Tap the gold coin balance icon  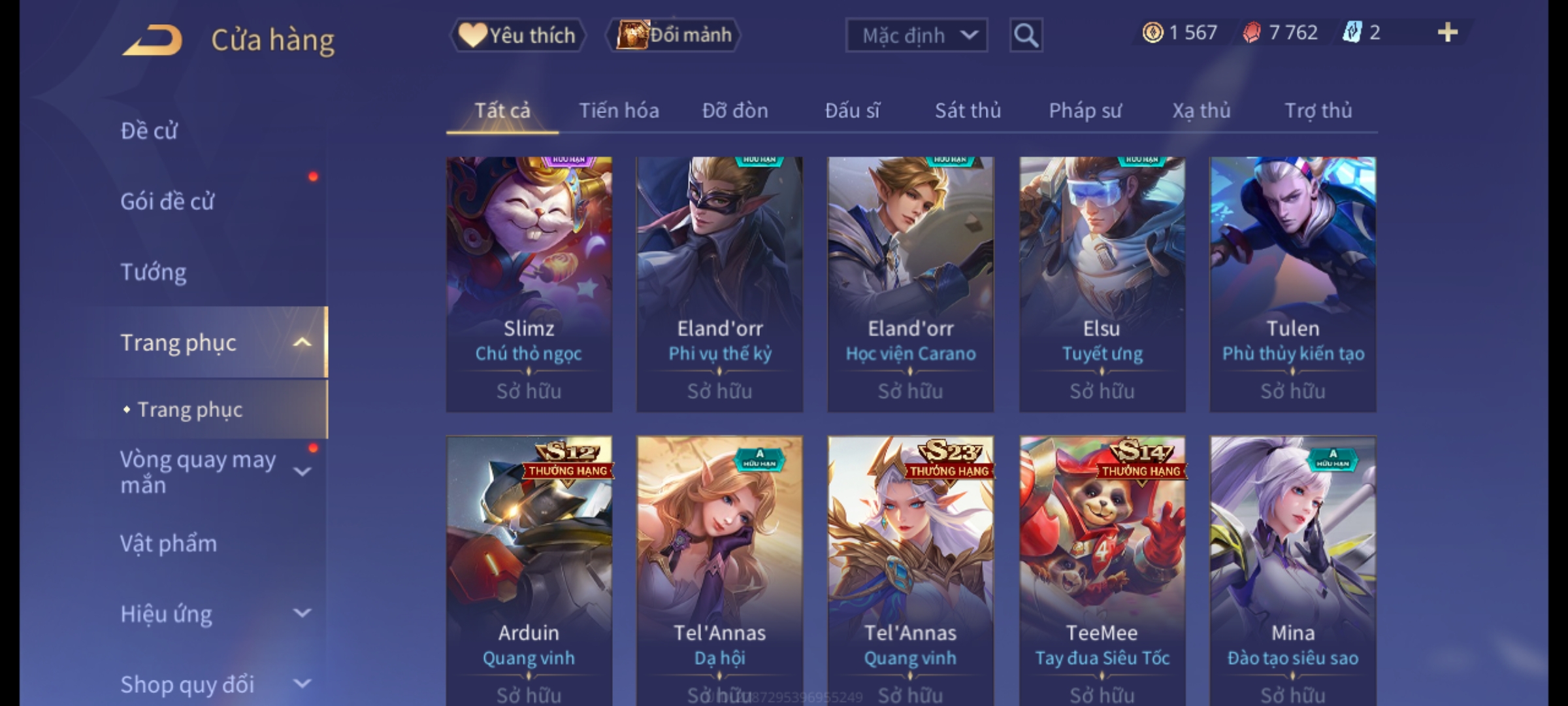(1152, 33)
